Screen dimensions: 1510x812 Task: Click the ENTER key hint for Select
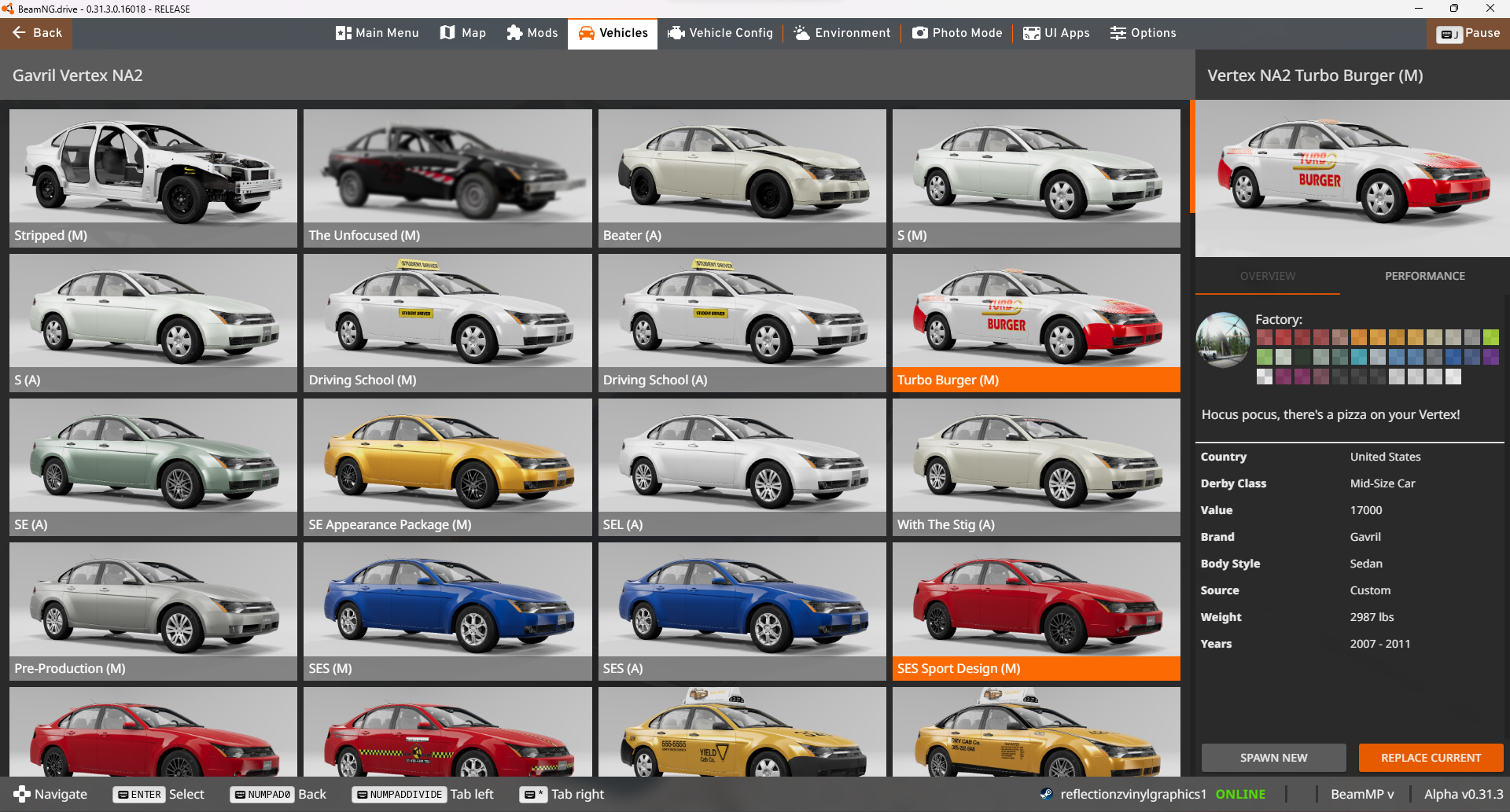click(x=138, y=795)
